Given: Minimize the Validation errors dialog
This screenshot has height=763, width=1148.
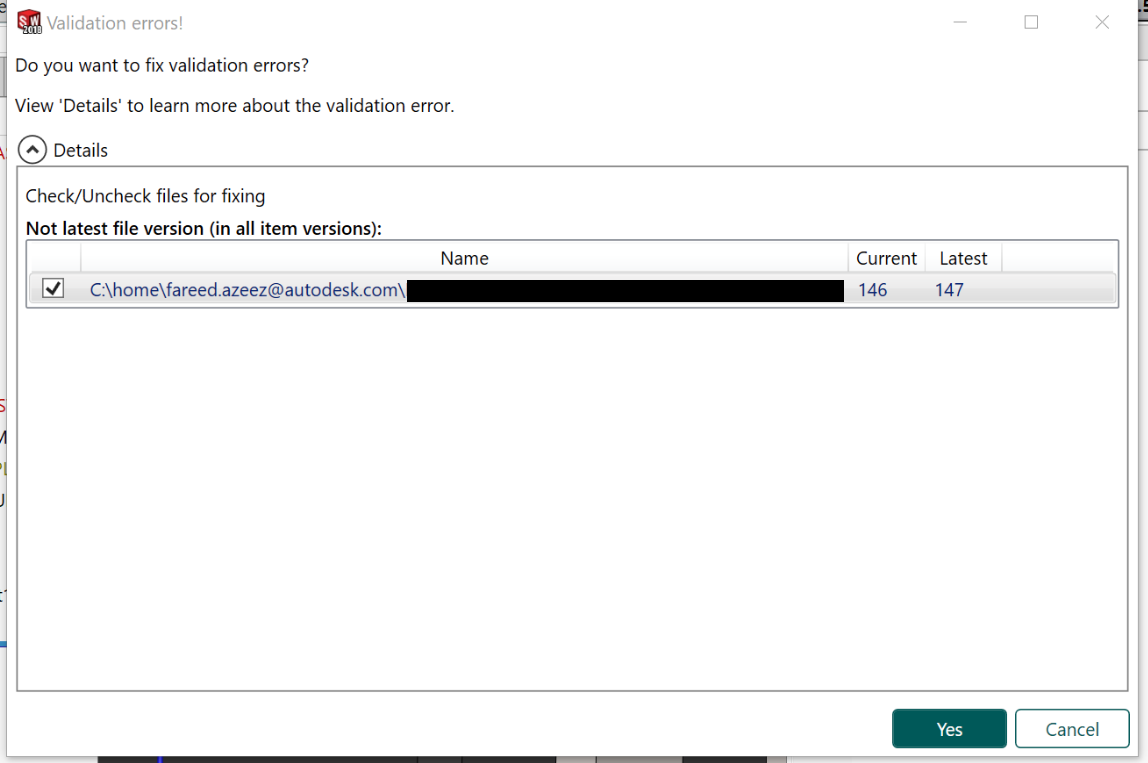Looking at the screenshot, I should (960, 21).
